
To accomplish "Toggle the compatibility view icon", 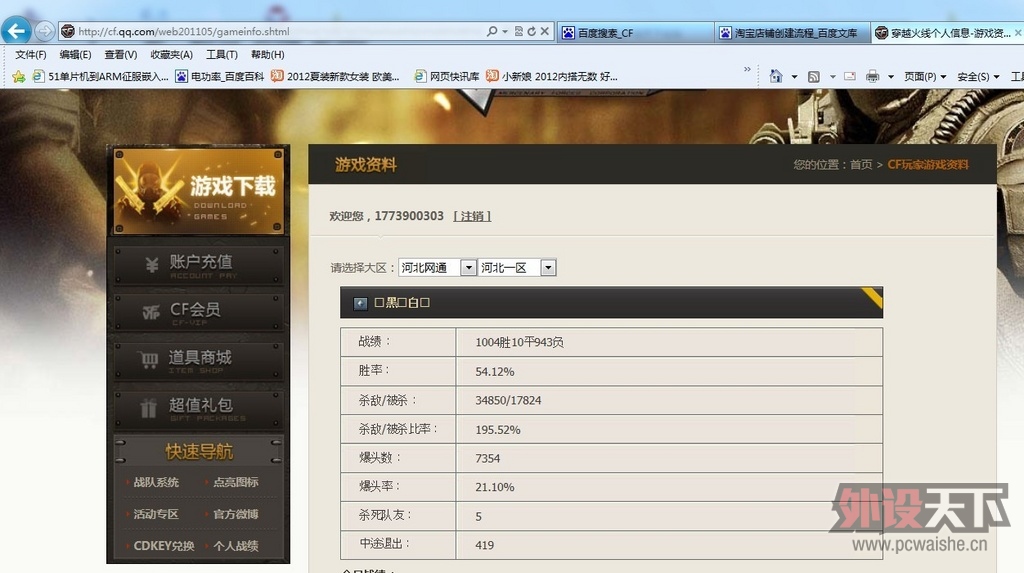I will click(519, 31).
